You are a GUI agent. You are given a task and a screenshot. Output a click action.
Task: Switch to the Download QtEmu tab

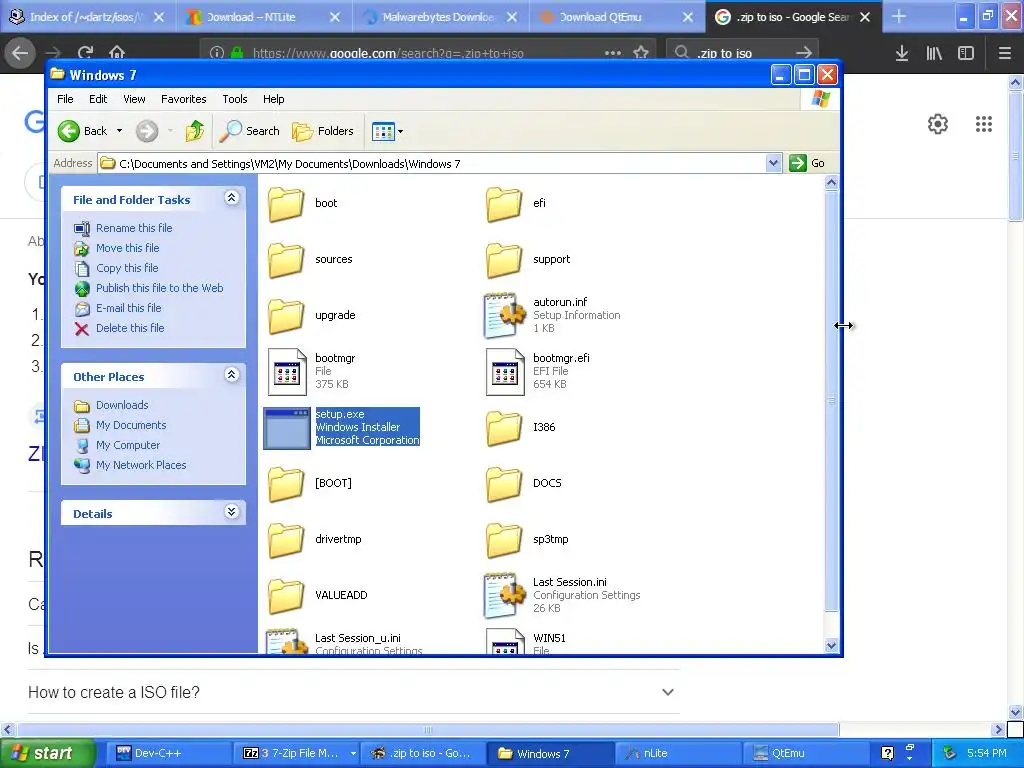(617, 17)
